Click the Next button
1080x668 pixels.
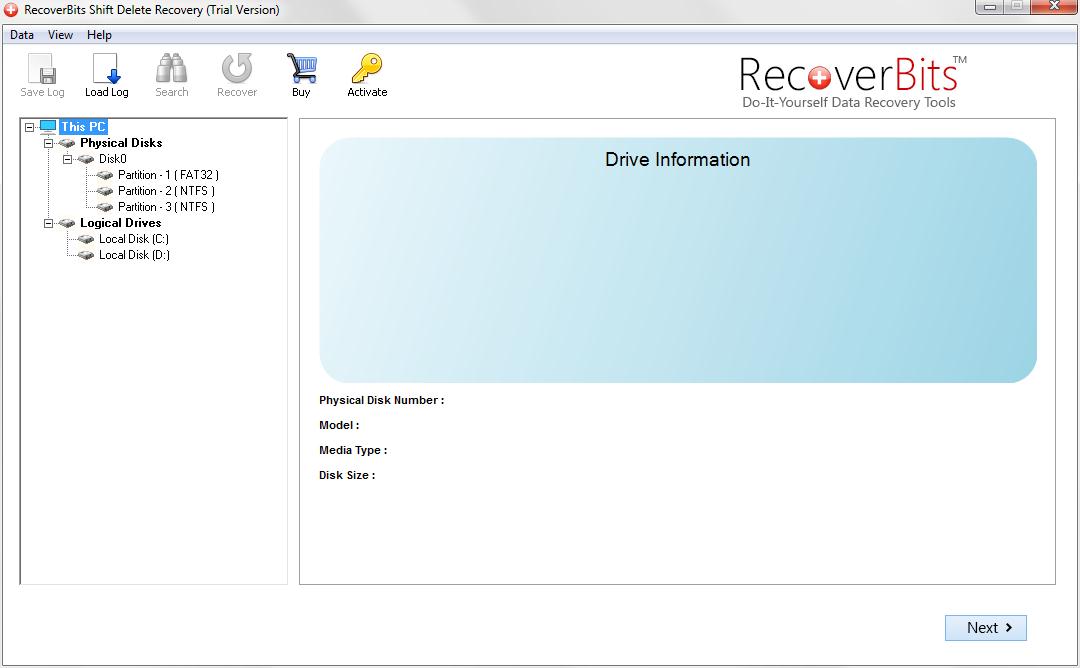tap(985, 627)
